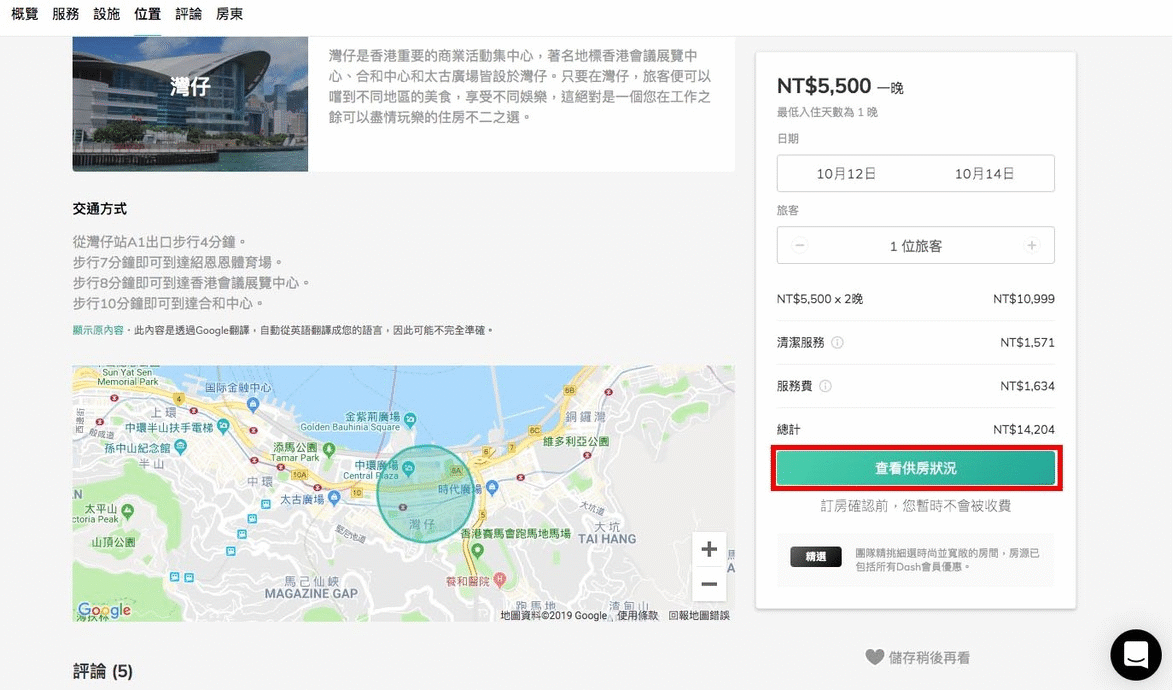Show info about 服務費

pos(825,386)
